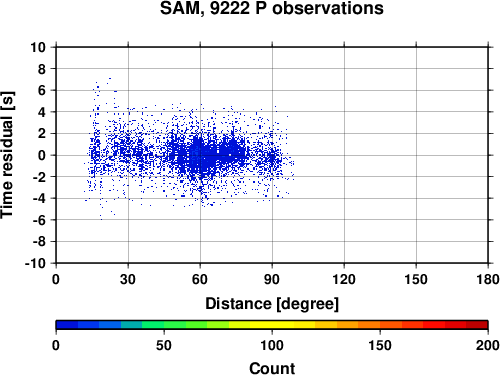Viewport: 500px width, 375px height.
Task: Click the y-axis tick label 2
Action: (42, 134)
